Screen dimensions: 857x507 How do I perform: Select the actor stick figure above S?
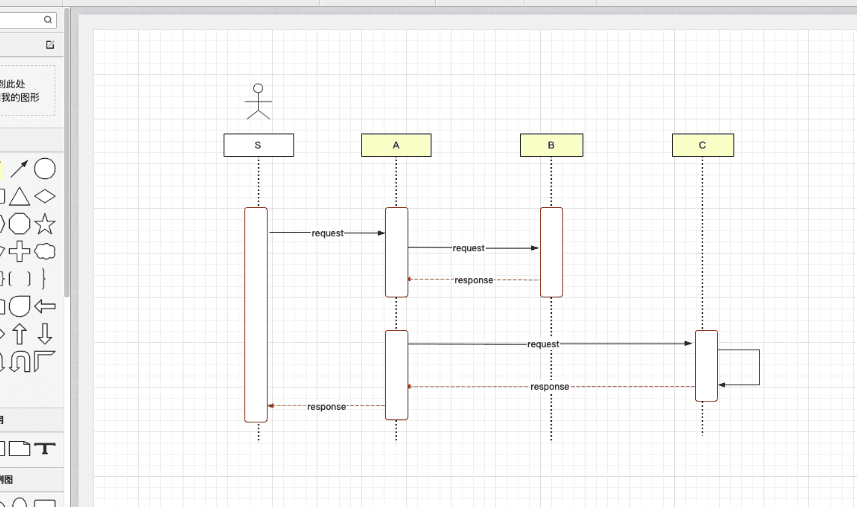258,102
